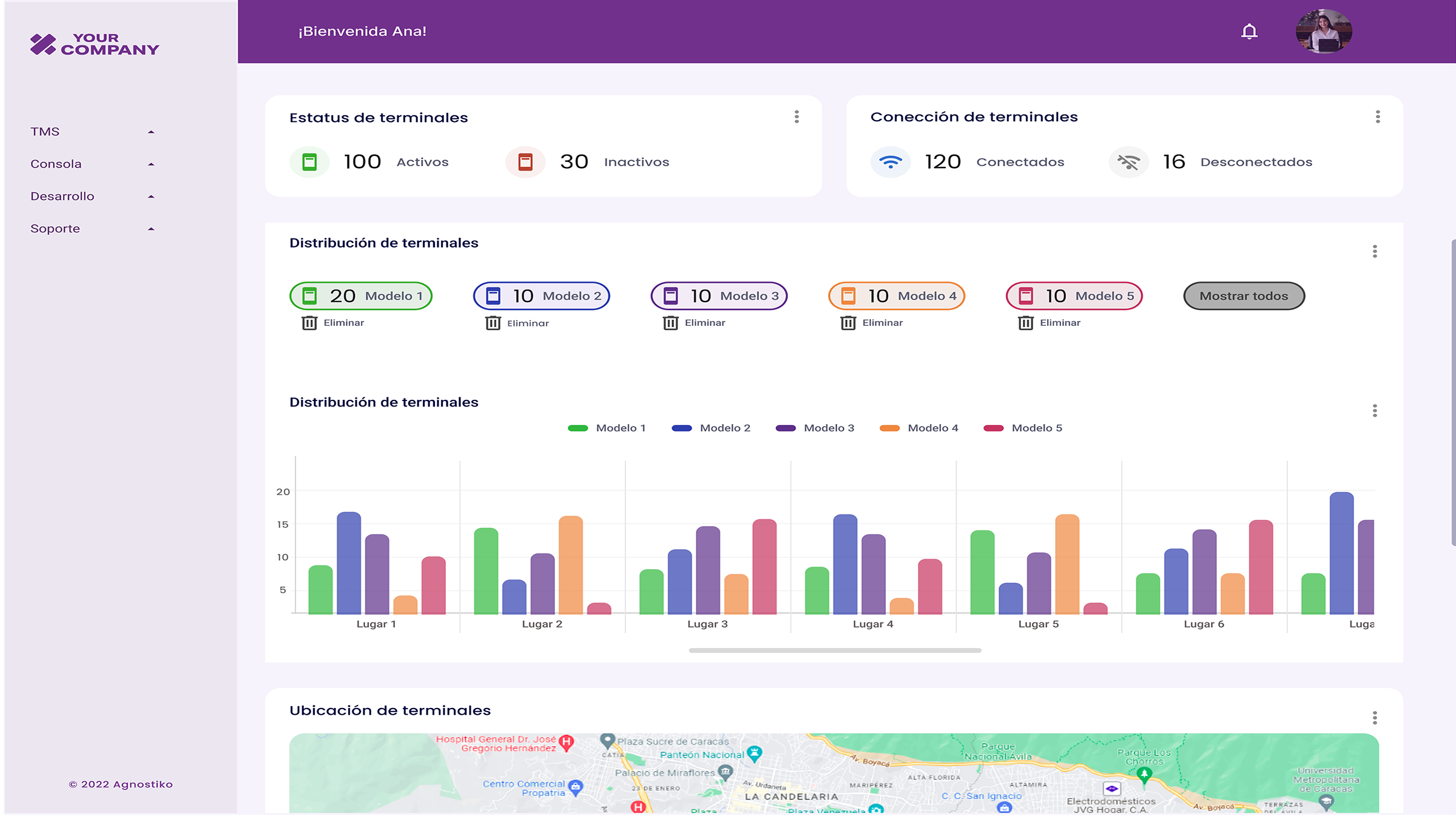
Task: Expand the TMS sidebar section
Action: pyautogui.click(x=92, y=132)
